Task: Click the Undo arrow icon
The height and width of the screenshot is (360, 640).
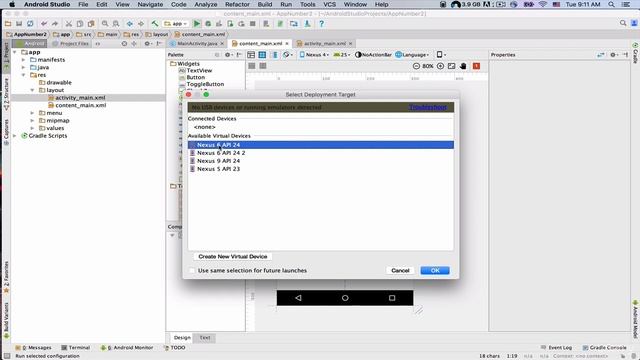Action: 44,24
